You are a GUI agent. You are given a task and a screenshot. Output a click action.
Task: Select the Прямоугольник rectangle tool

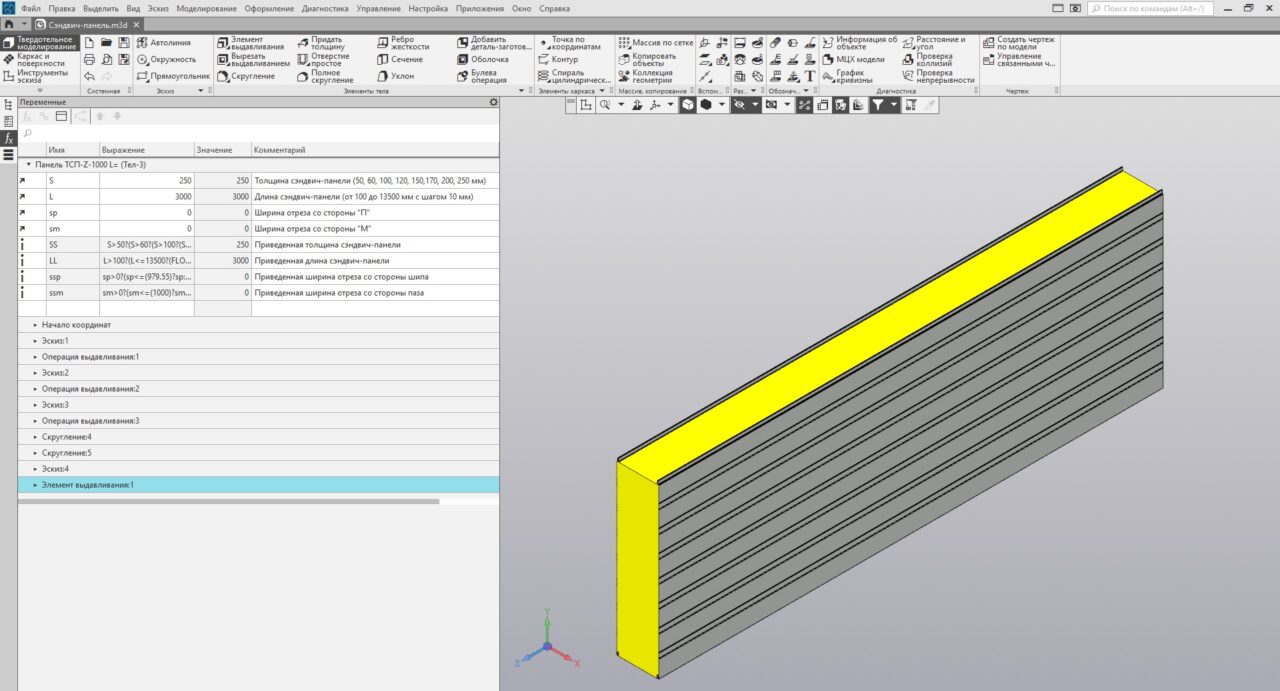(x=173, y=76)
